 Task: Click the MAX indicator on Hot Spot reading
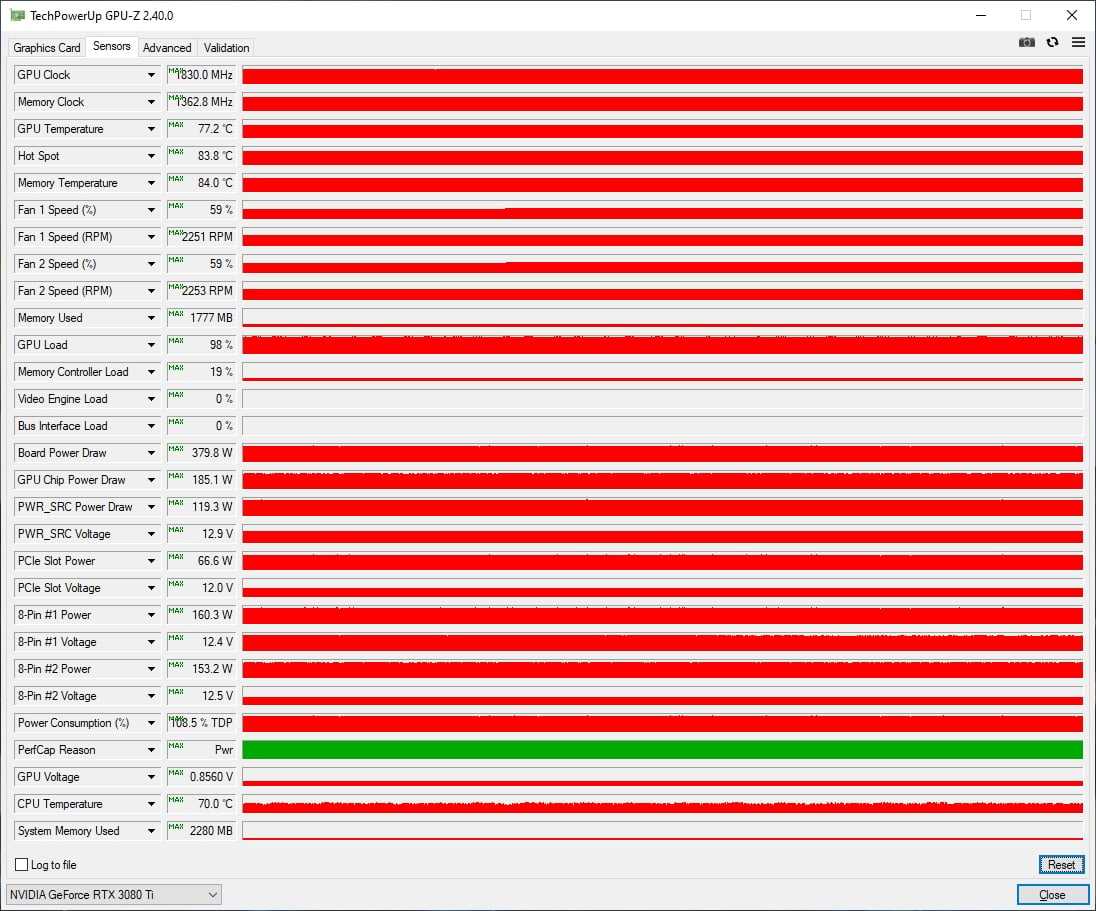click(176, 152)
